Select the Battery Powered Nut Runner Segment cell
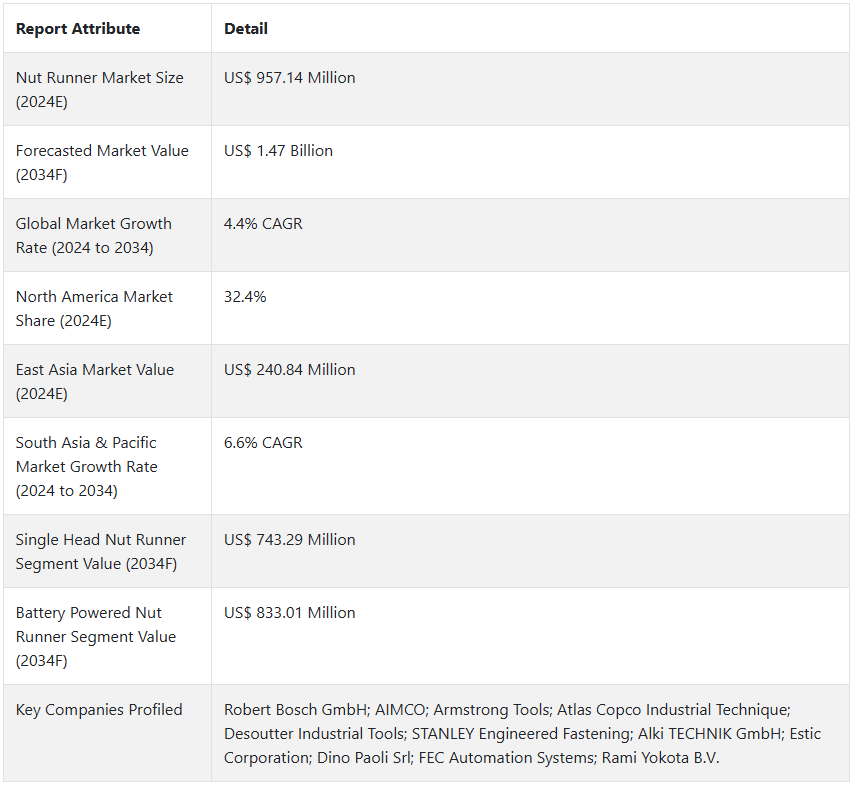852x785 pixels. coord(96,637)
